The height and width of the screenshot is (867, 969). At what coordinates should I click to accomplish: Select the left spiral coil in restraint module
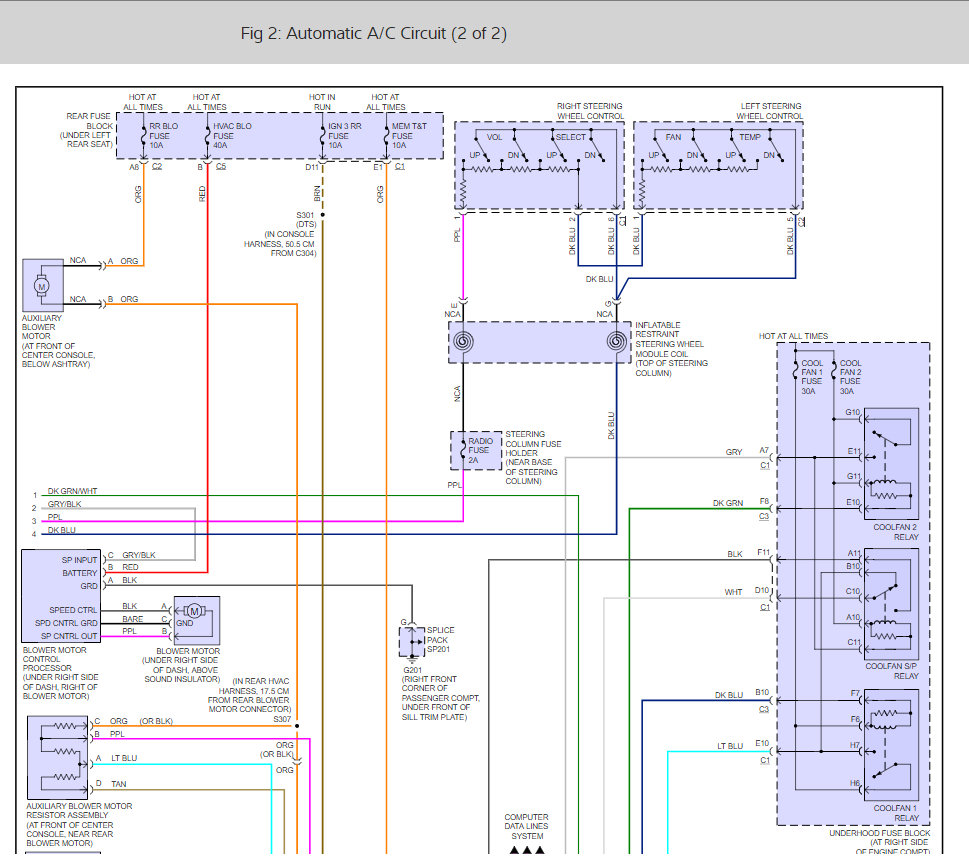click(463, 342)
